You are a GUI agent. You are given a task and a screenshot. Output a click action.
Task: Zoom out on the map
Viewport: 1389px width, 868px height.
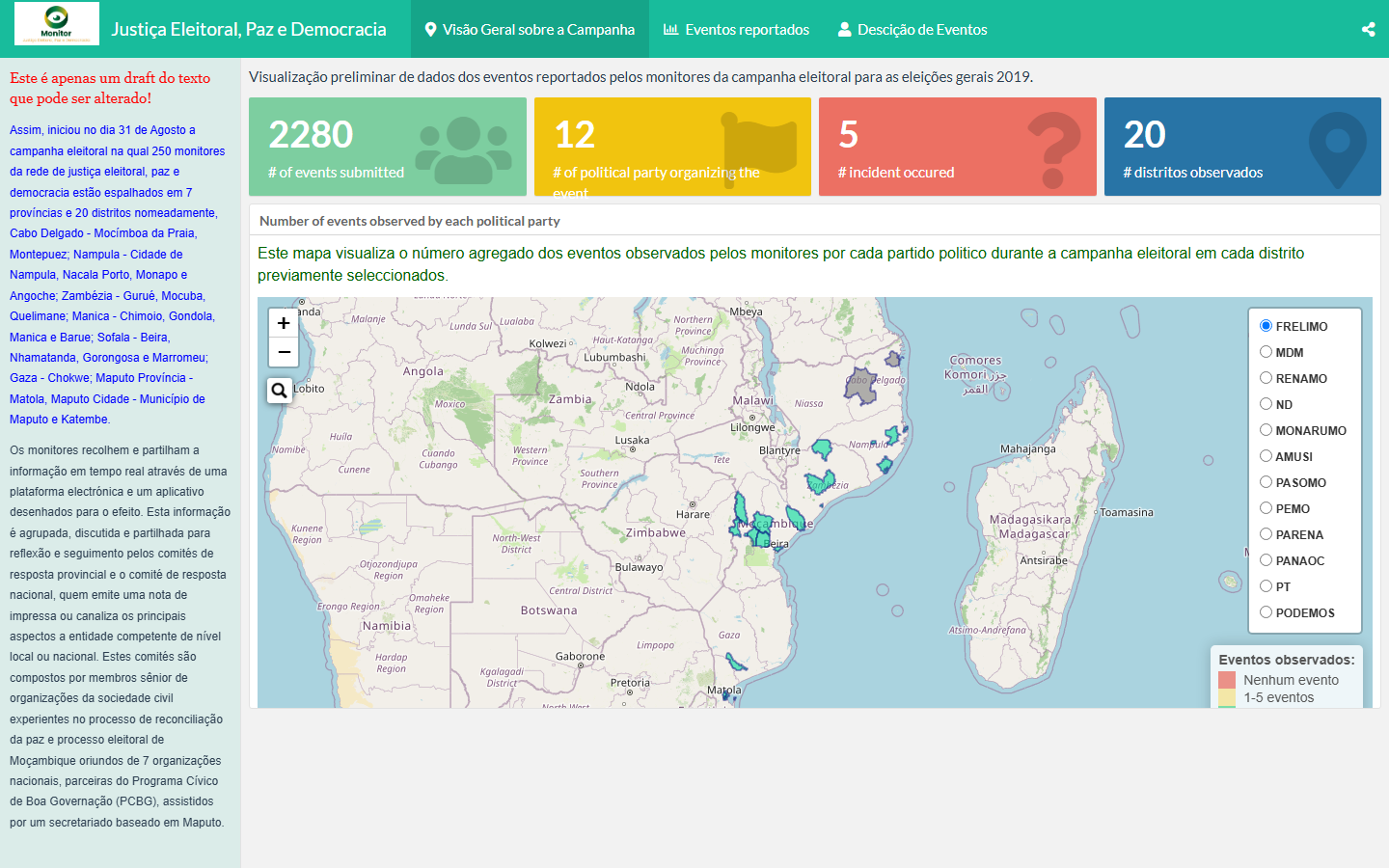click(284, 352)
